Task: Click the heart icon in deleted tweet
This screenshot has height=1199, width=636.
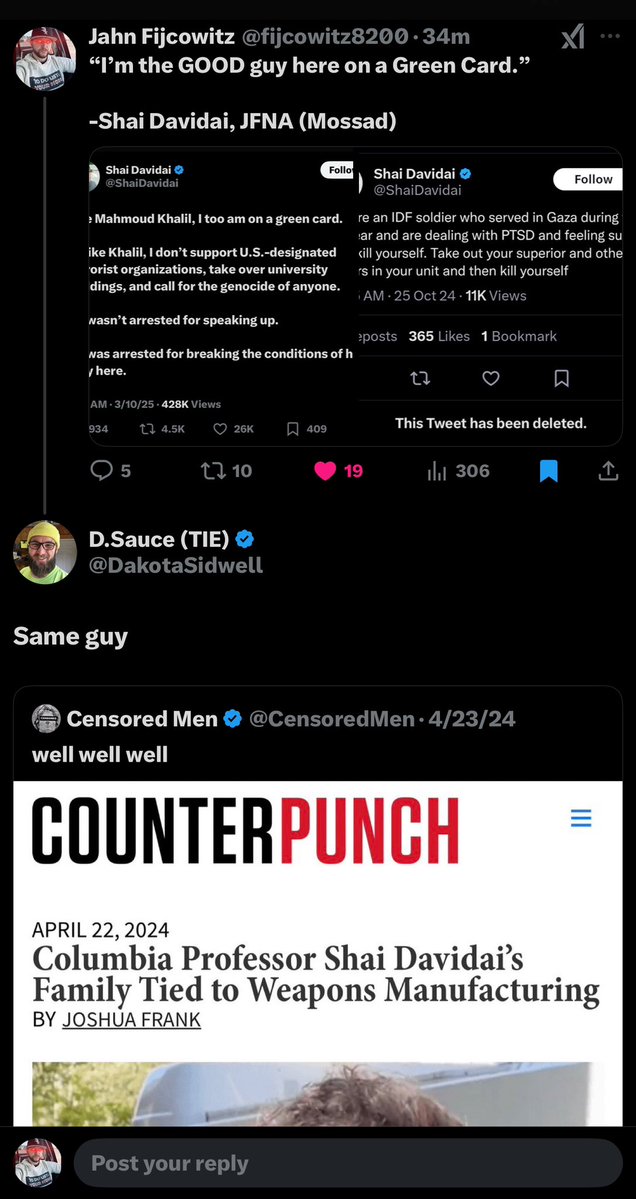Action: pyautogui.click(x=491, y=378)
